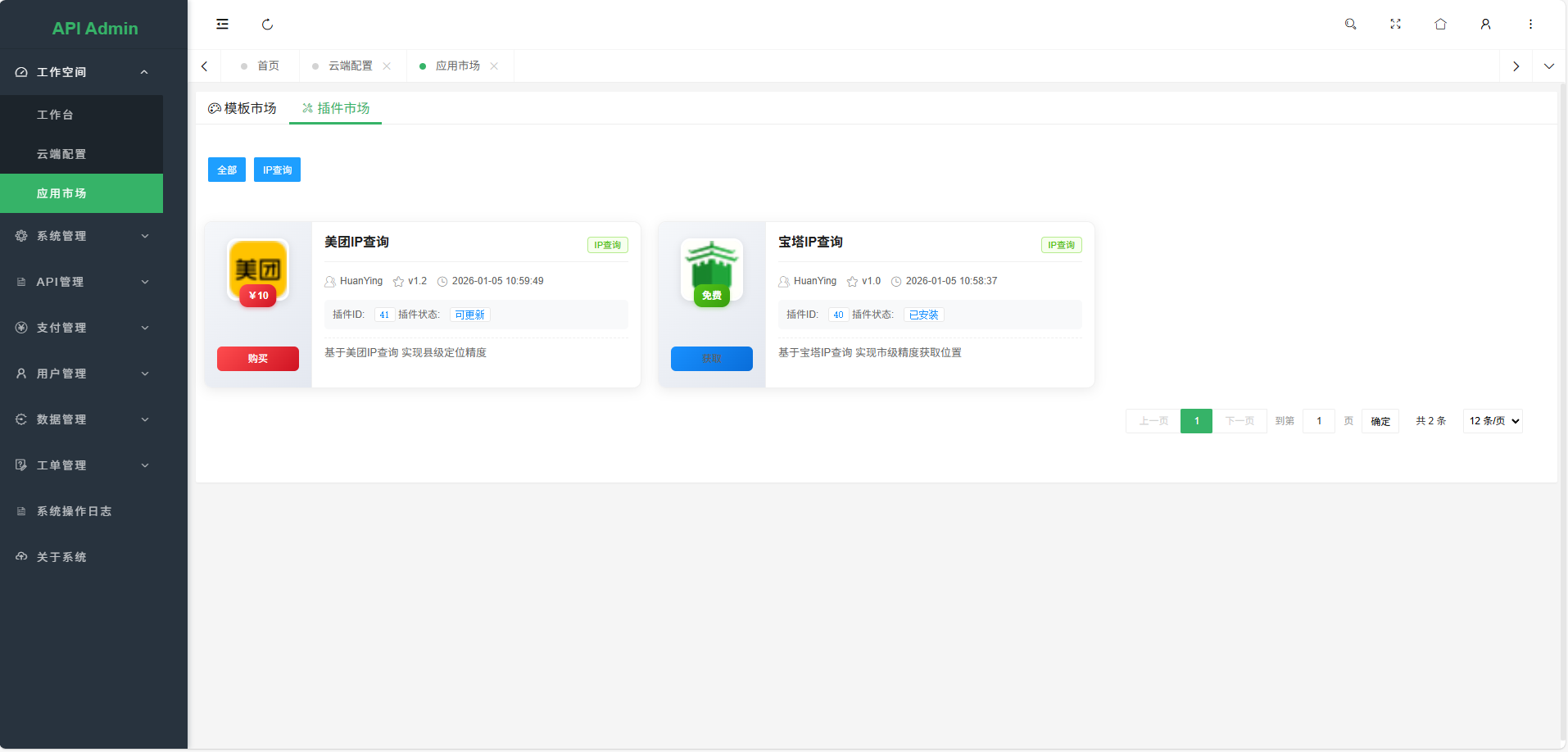This screenshot has width=1568, height=752.
Task: Click the three-dot more options icon
Action: [x=1530, y=24]
